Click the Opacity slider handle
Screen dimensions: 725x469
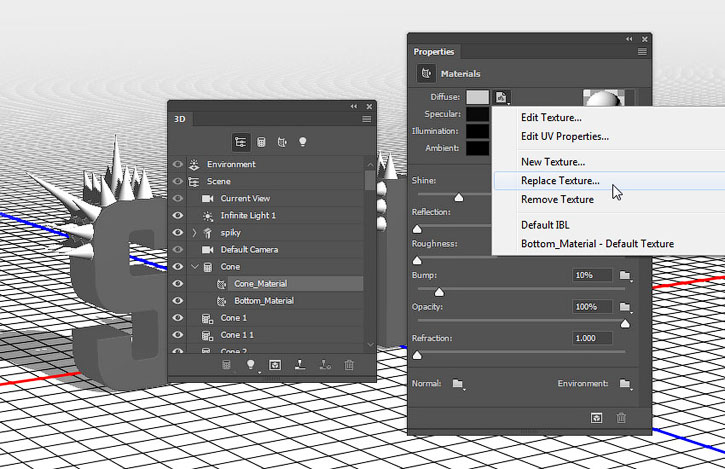(x=625, y=324)
